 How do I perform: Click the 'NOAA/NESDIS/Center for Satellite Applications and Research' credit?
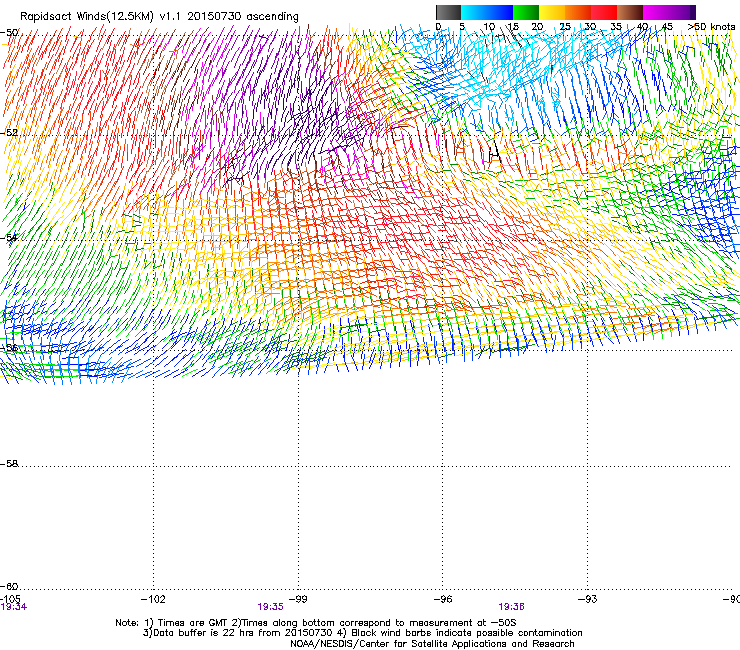tap(432, 644)
